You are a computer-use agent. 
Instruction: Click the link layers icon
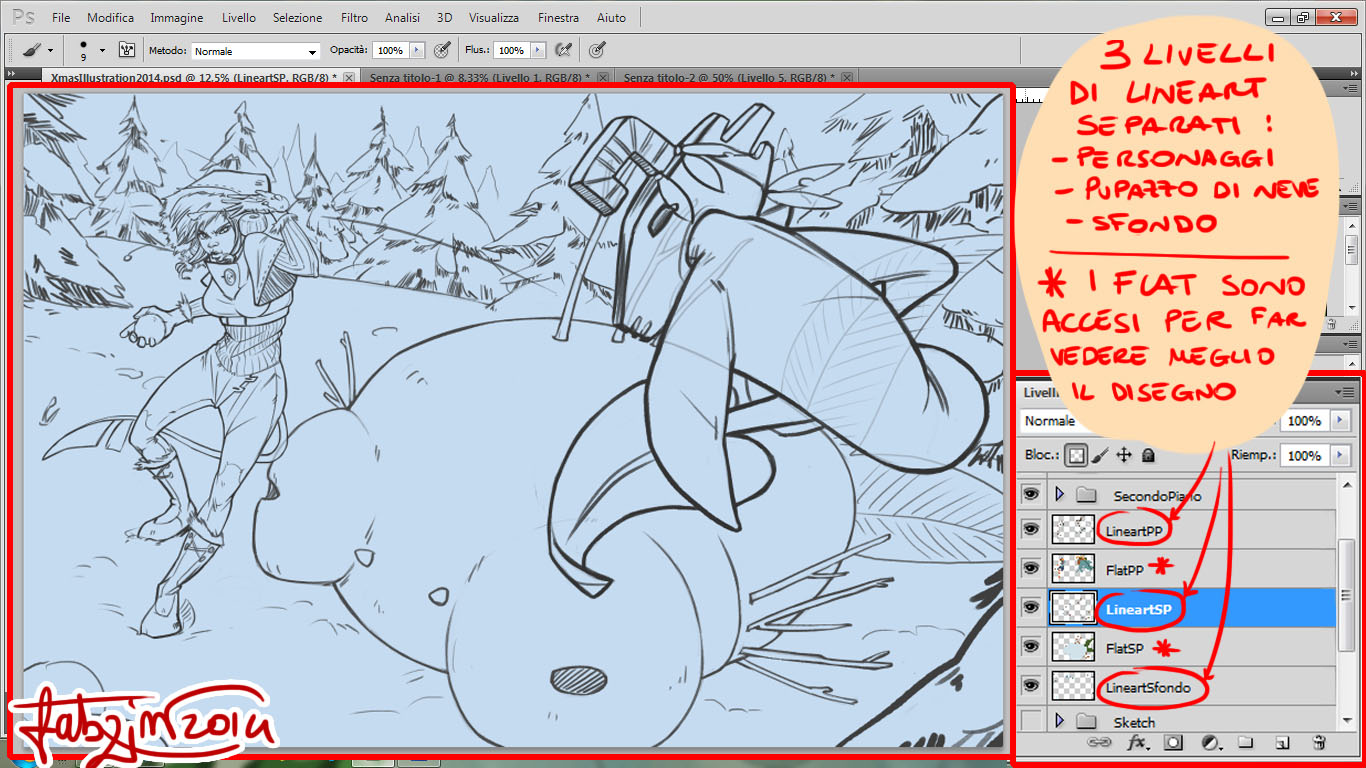(x=1099, y=743)
